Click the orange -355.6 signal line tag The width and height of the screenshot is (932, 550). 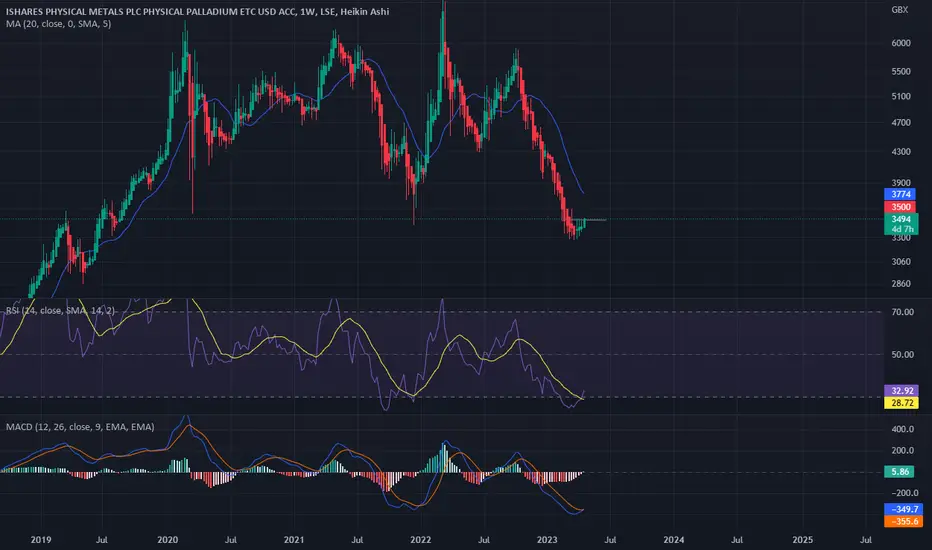pyautogui.click(x=903, y=521)
